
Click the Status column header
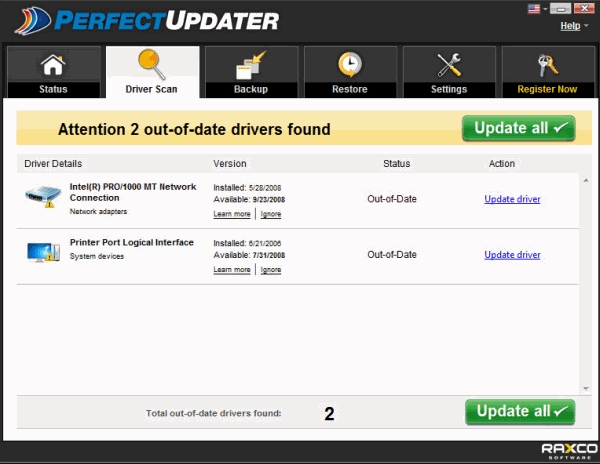pyautogui.click(x=396, y=164)
